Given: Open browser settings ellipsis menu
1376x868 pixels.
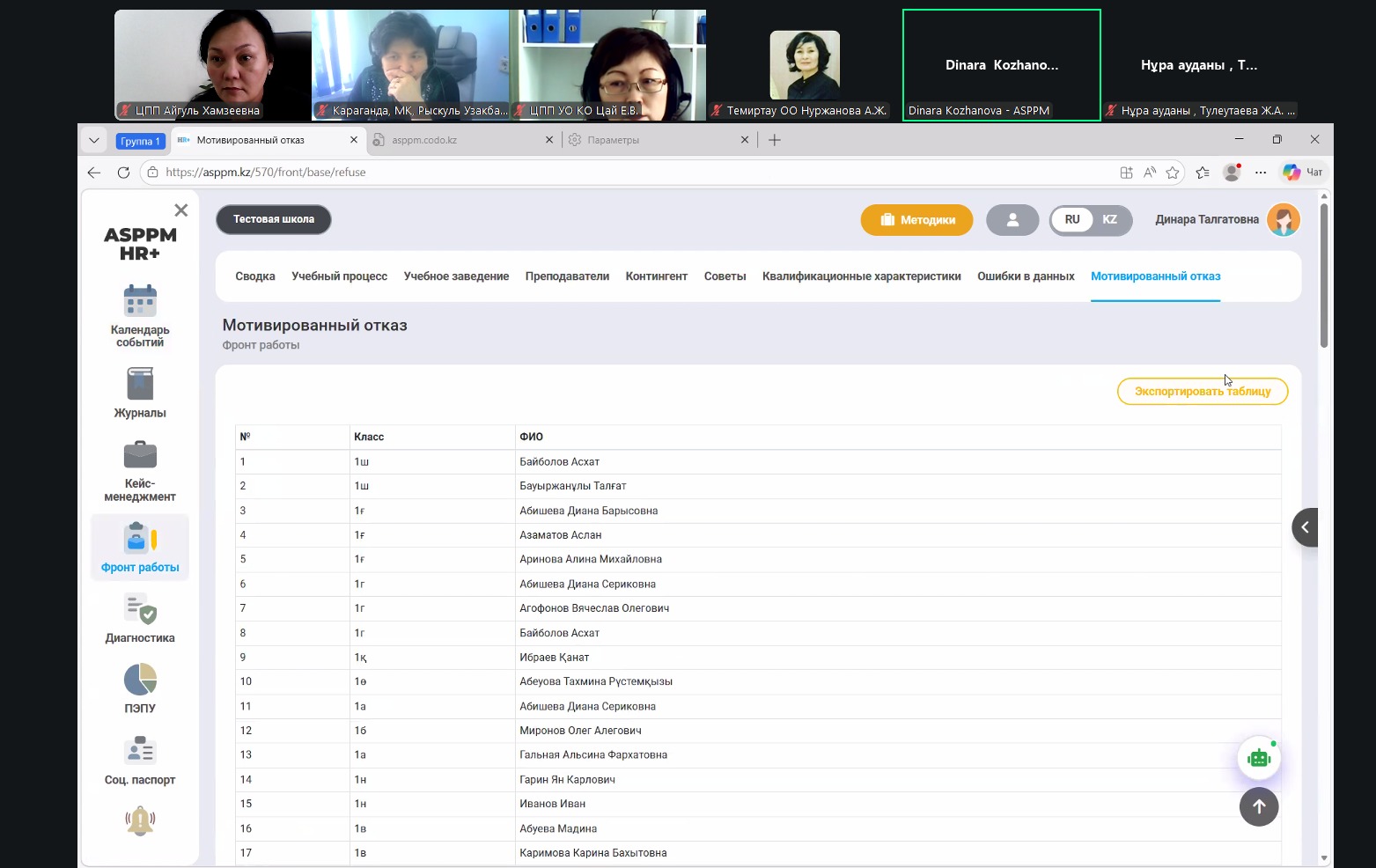Looking at the screenshot, I should (1261, 173).
